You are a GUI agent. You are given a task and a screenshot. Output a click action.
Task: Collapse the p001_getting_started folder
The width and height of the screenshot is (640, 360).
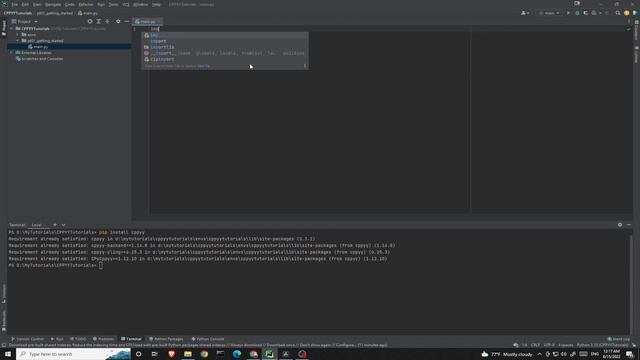[17, 41]
